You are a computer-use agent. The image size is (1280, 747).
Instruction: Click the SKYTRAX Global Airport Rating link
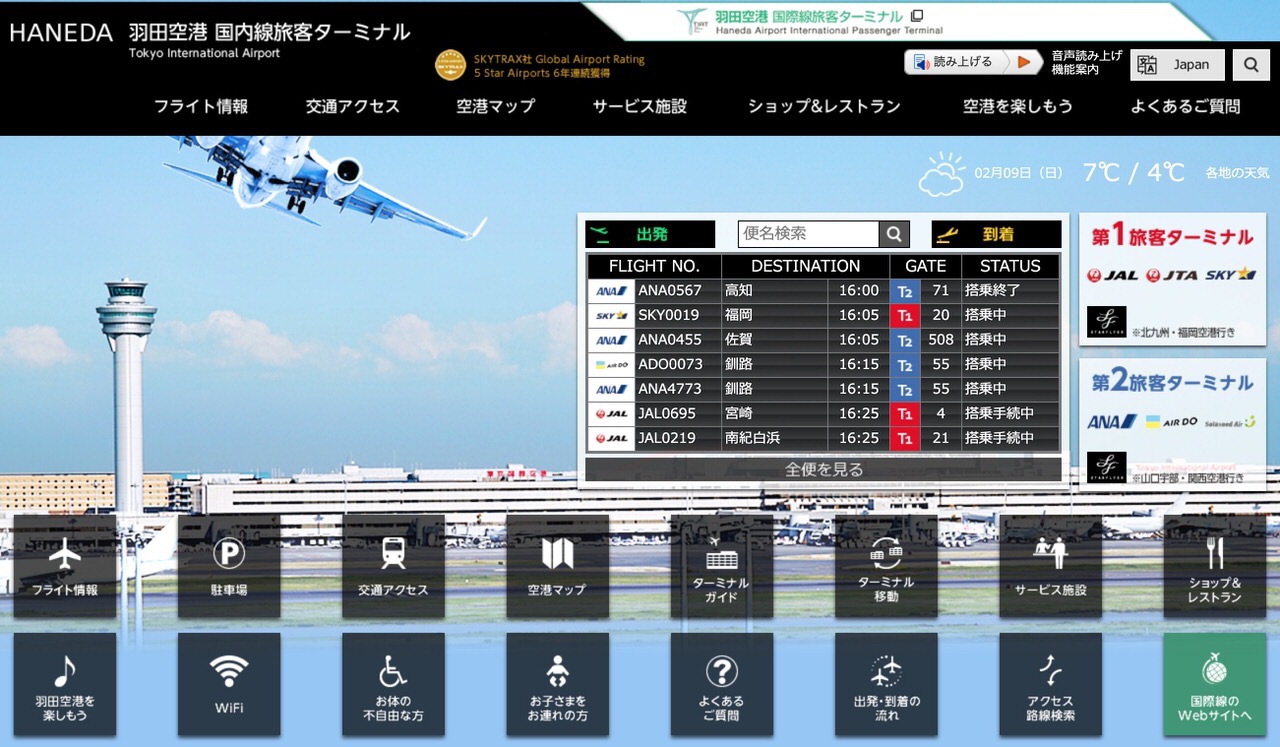coord(559,66)
